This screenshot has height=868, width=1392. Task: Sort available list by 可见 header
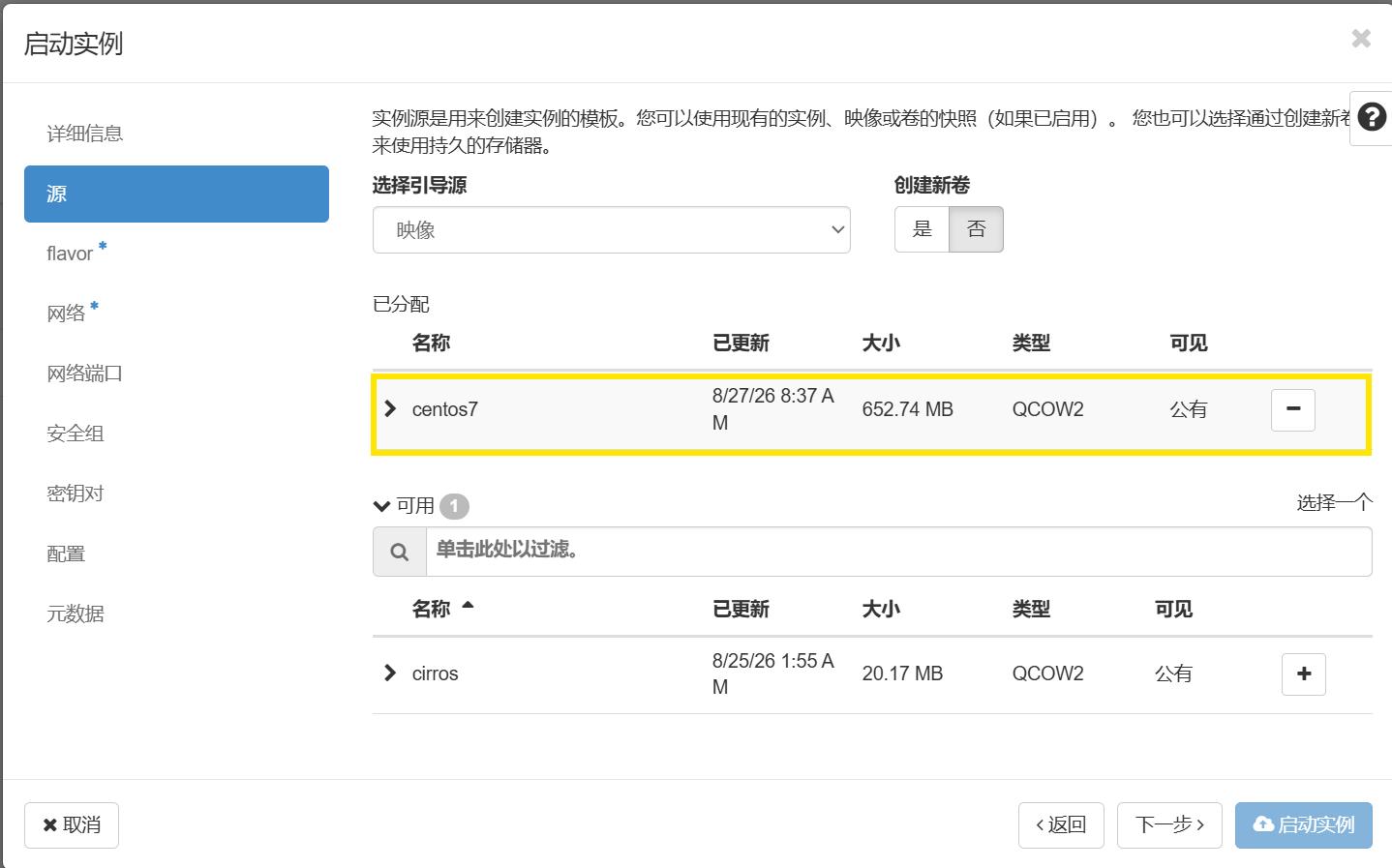(x=1173, y=610)
